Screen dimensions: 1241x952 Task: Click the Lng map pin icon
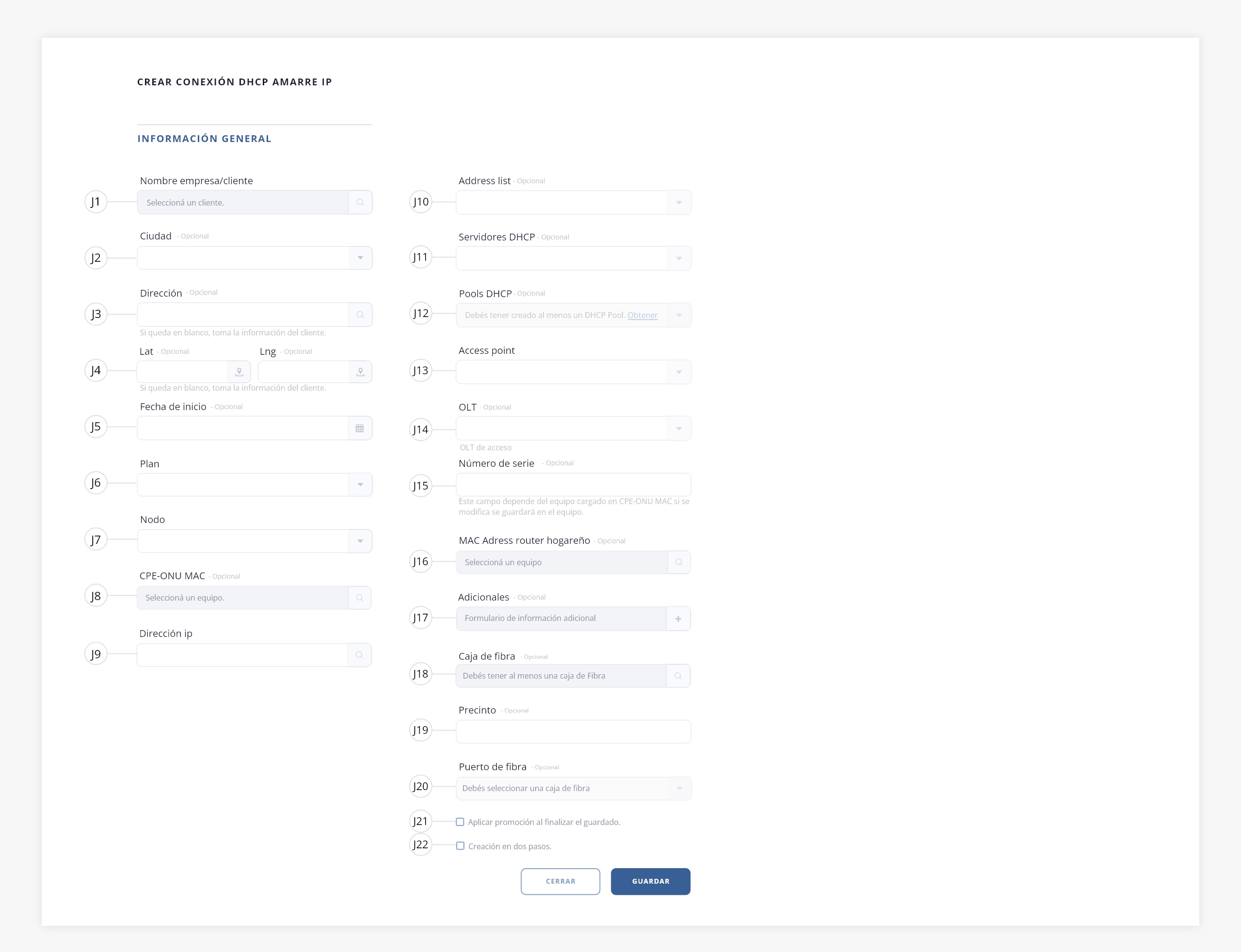tap(360, 372)
